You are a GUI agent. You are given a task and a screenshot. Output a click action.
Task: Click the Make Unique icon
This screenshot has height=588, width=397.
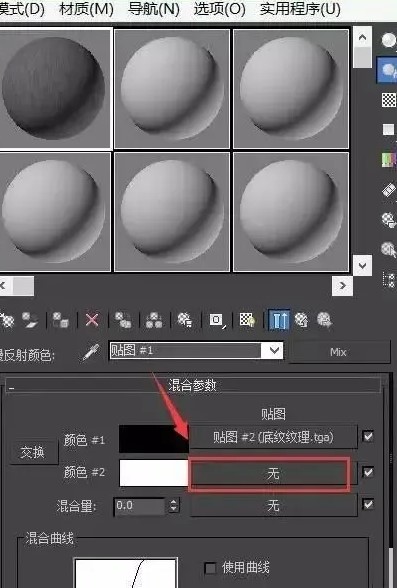point(154,320)
